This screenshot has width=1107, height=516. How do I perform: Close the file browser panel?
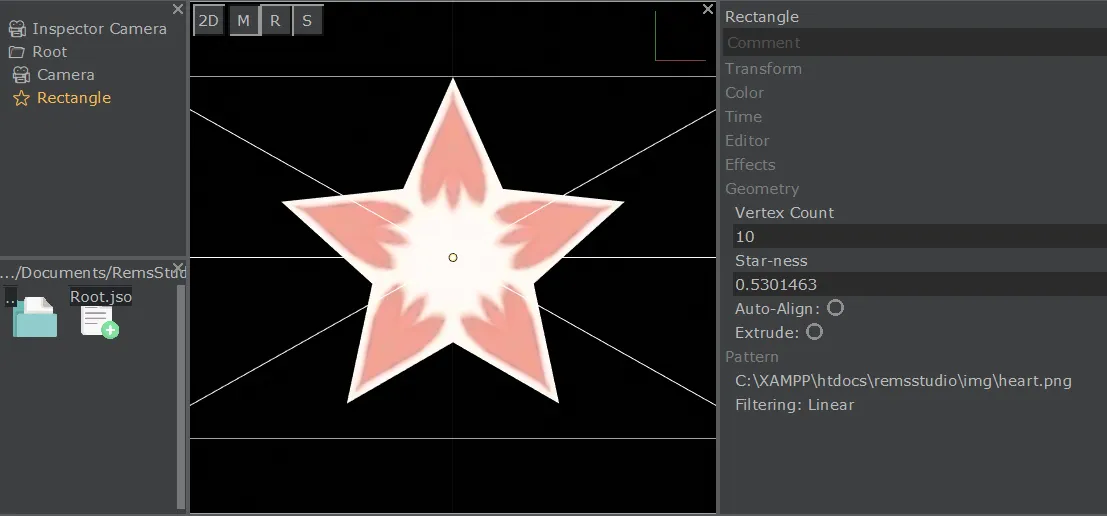[x=178, y=267]
